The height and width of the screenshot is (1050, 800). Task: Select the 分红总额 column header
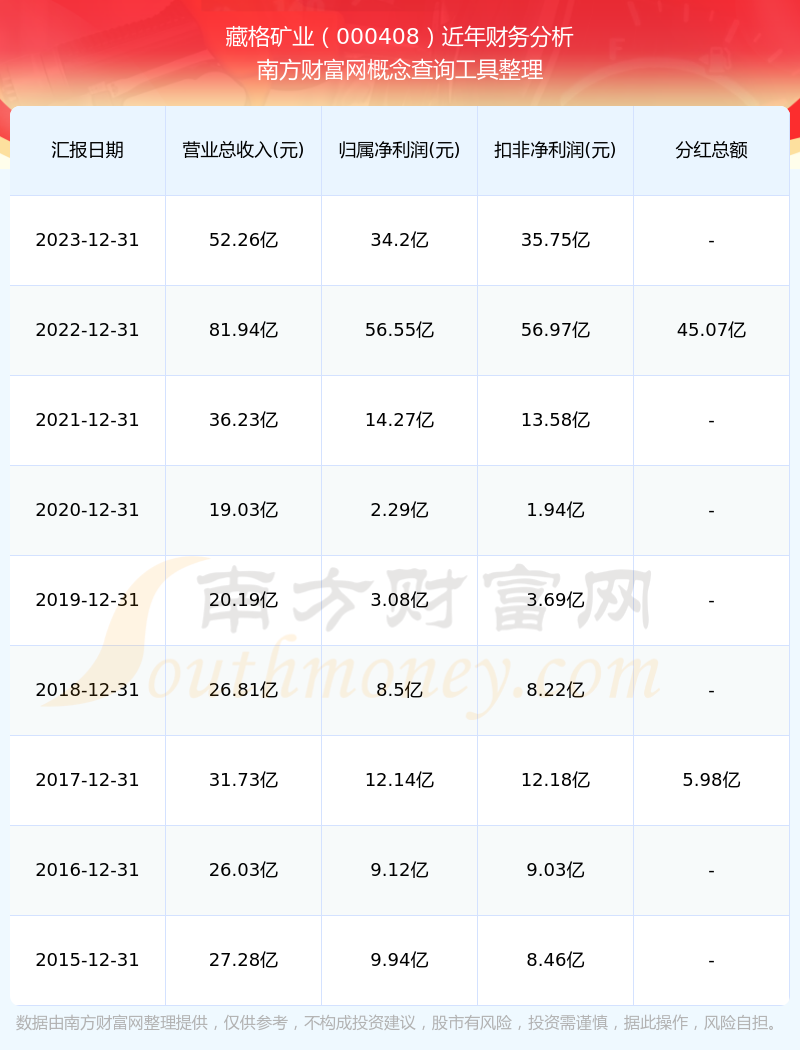(712, 150)
